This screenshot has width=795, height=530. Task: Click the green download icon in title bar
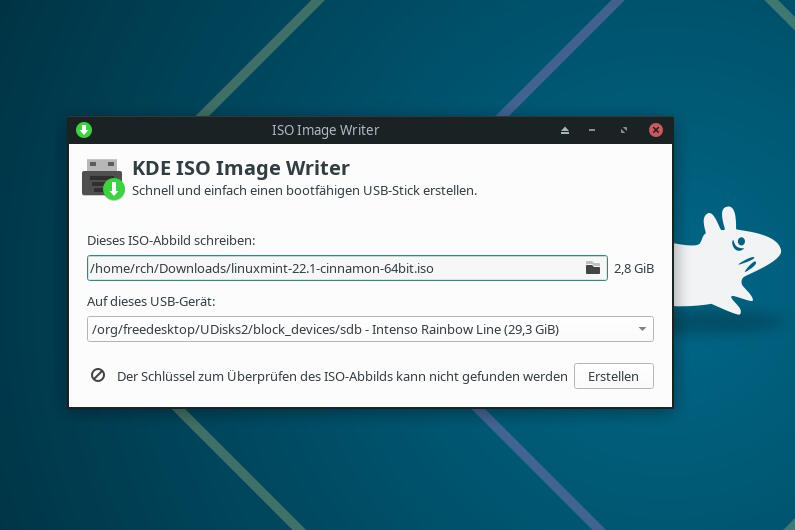coord(84,130)
